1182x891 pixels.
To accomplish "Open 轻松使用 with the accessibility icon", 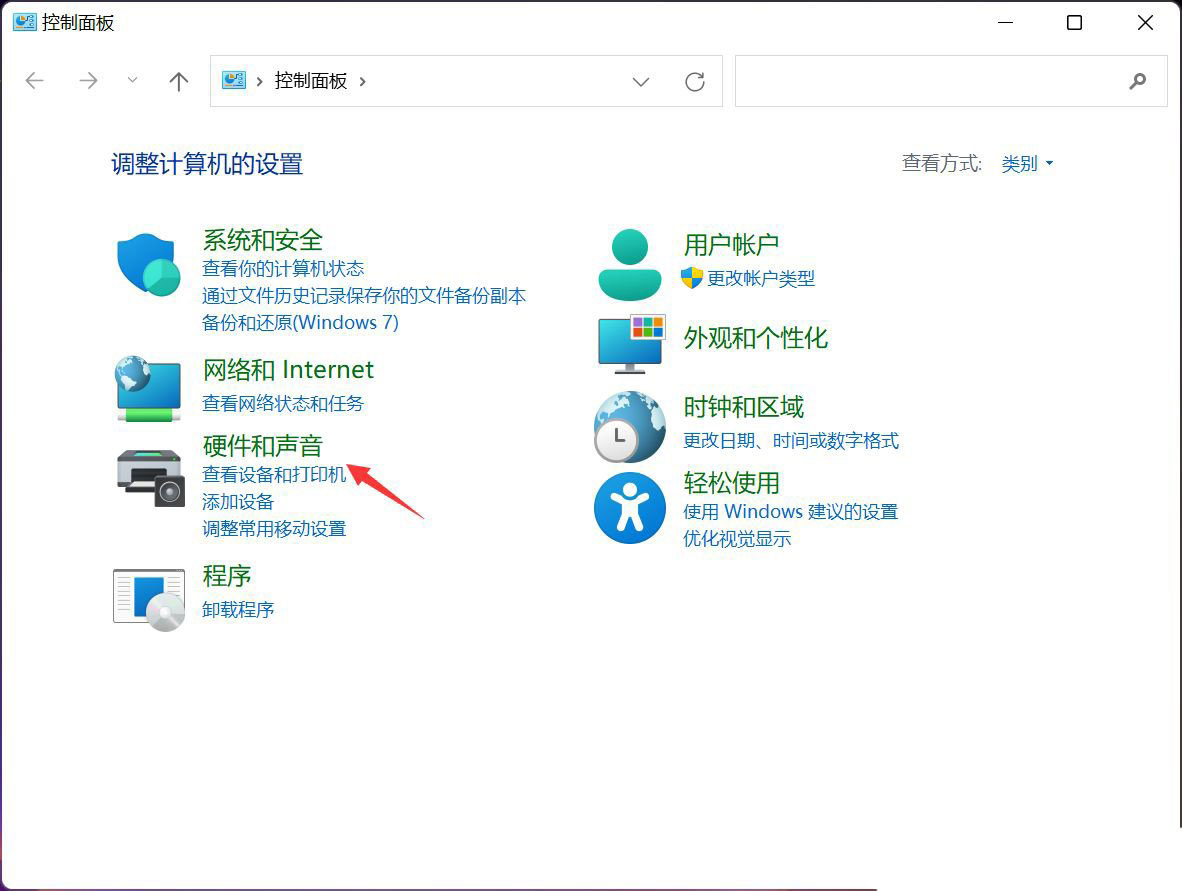I will point(628,507).
